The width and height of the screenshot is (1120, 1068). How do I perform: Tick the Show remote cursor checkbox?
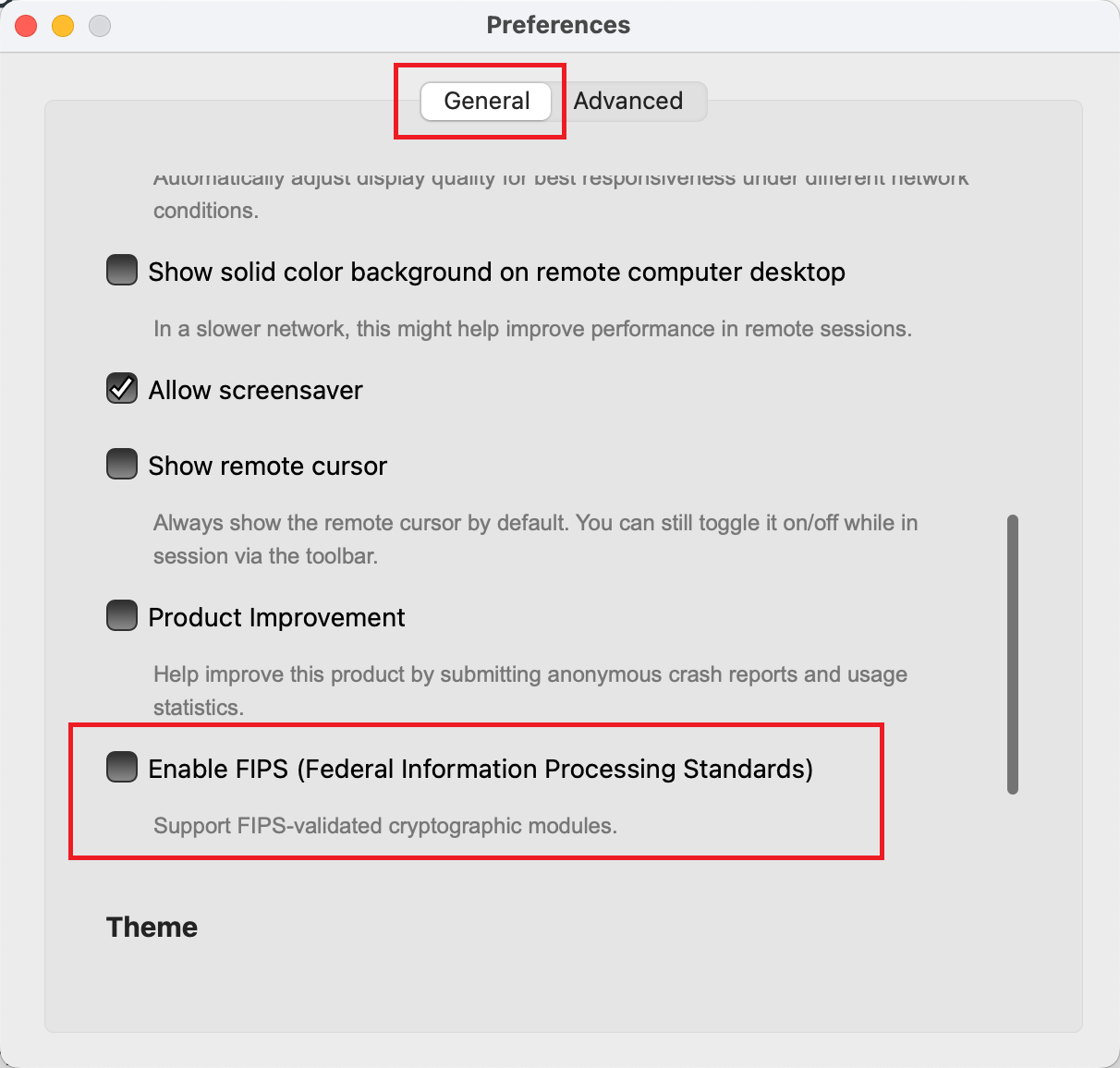122,465
